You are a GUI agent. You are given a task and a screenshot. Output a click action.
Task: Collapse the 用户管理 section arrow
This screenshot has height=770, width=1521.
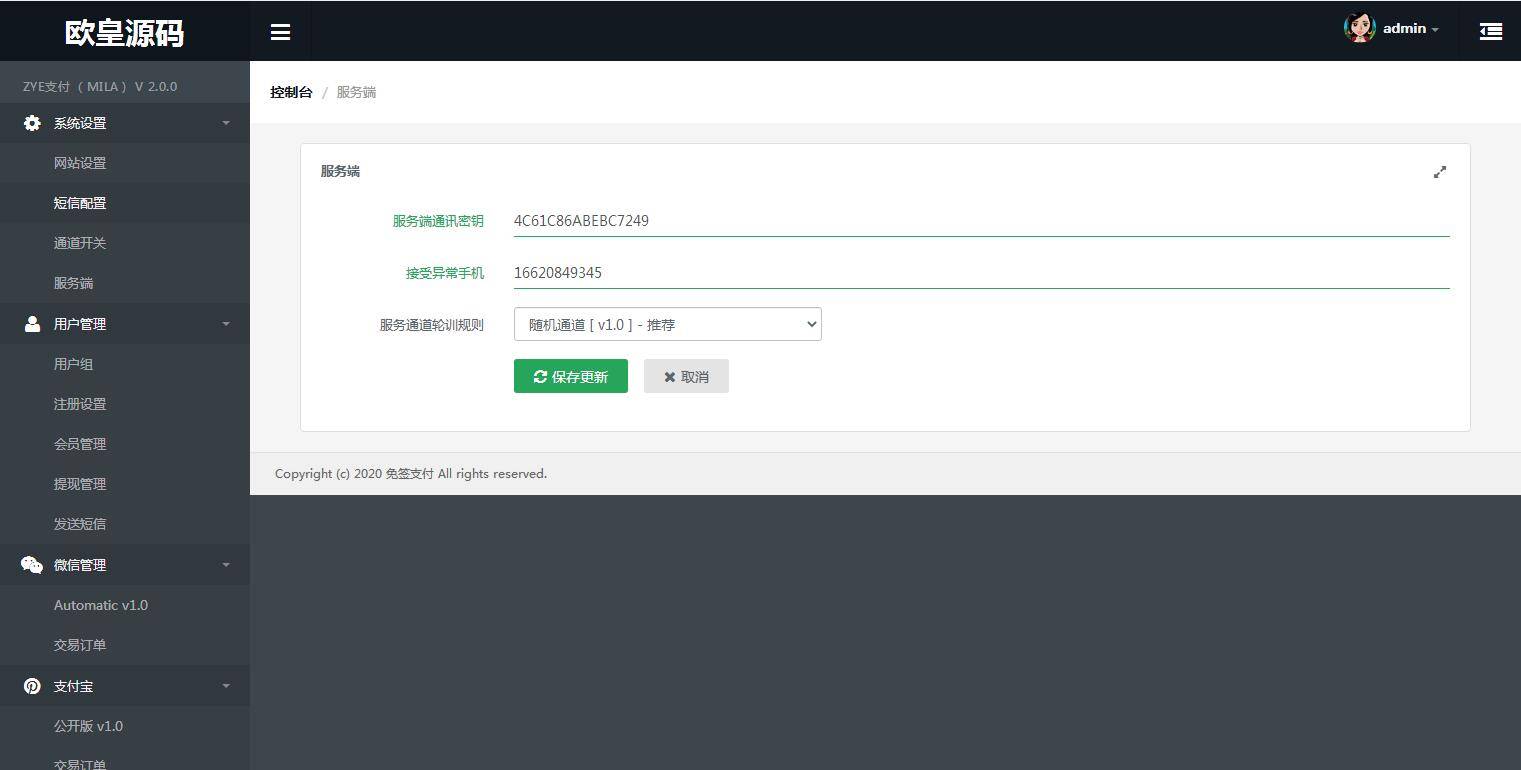click(x=226, y=324)
